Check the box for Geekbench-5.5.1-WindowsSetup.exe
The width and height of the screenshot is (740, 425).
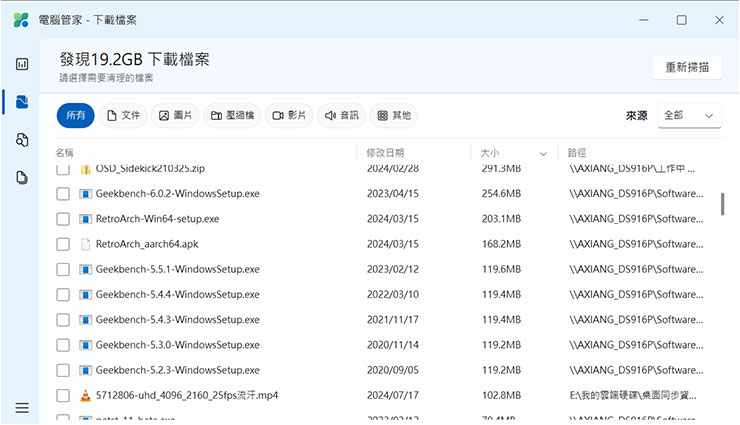(63, 269)
